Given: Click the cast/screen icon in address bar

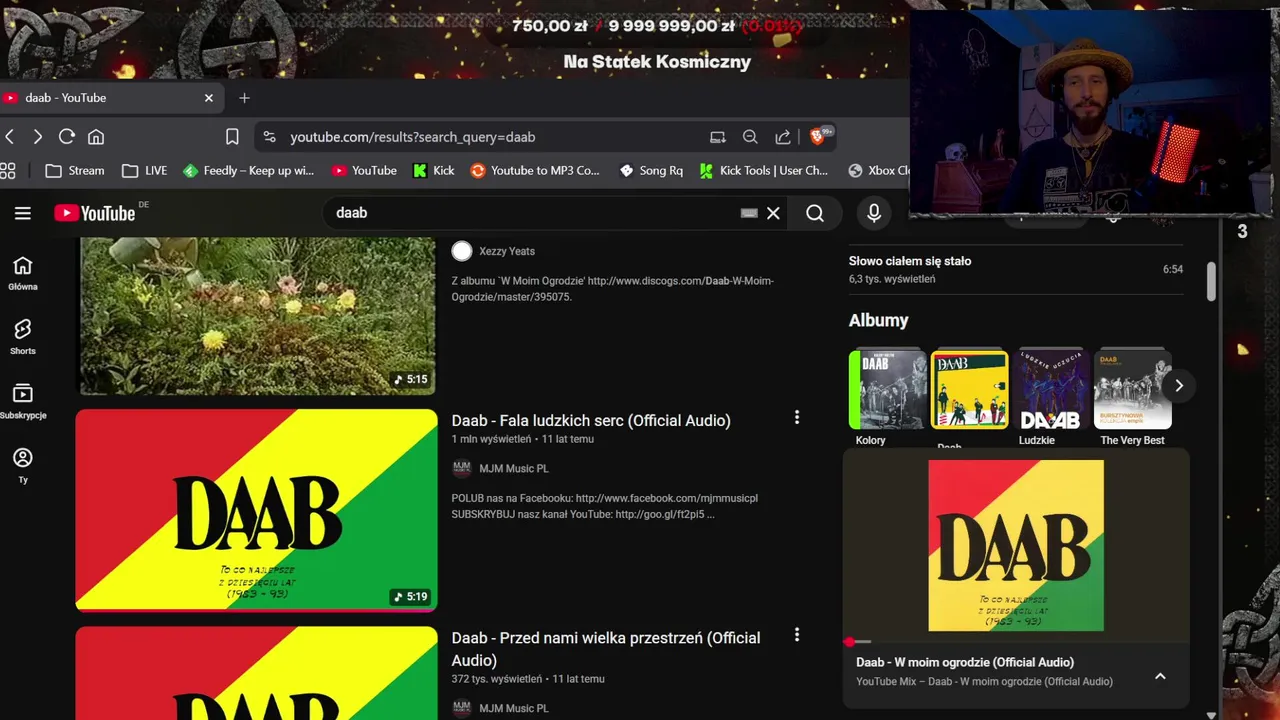Looking at the screenshot, I should [x=717, y=137].
